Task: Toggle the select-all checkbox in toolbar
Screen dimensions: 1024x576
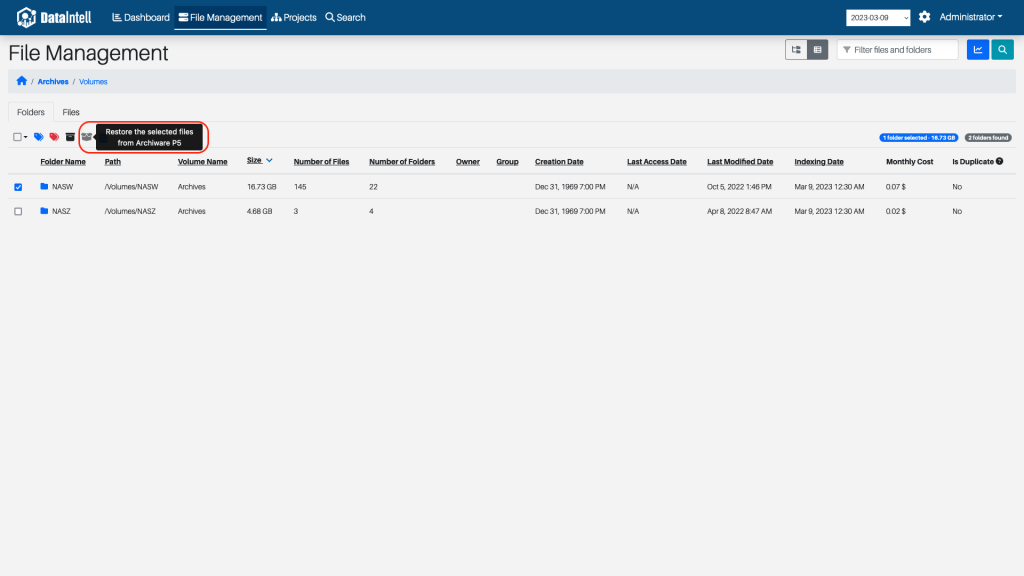Action: tap(17, 137)
